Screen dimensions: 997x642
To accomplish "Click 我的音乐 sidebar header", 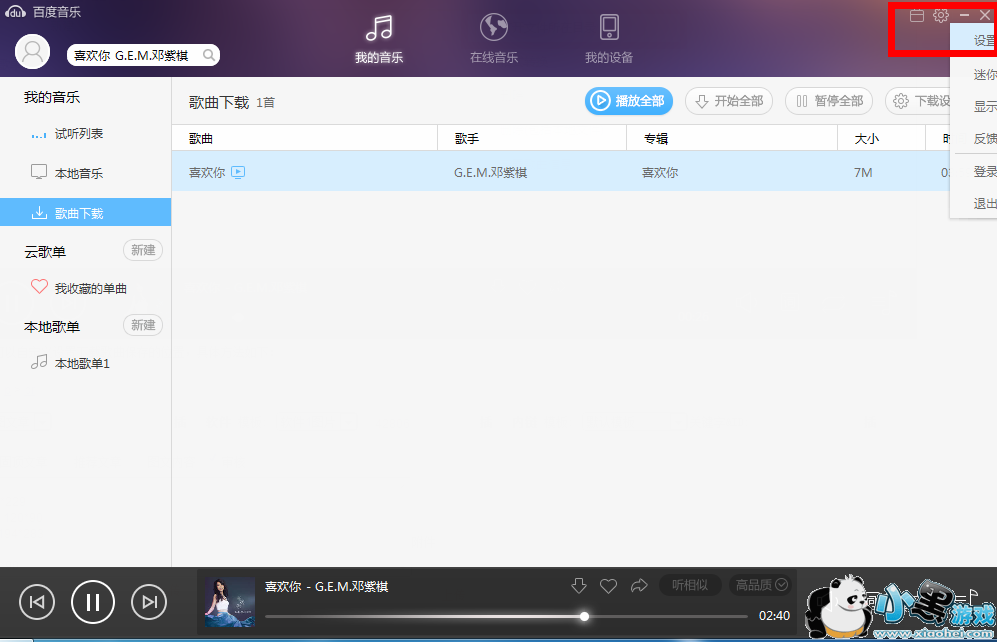I will [52, 97].
